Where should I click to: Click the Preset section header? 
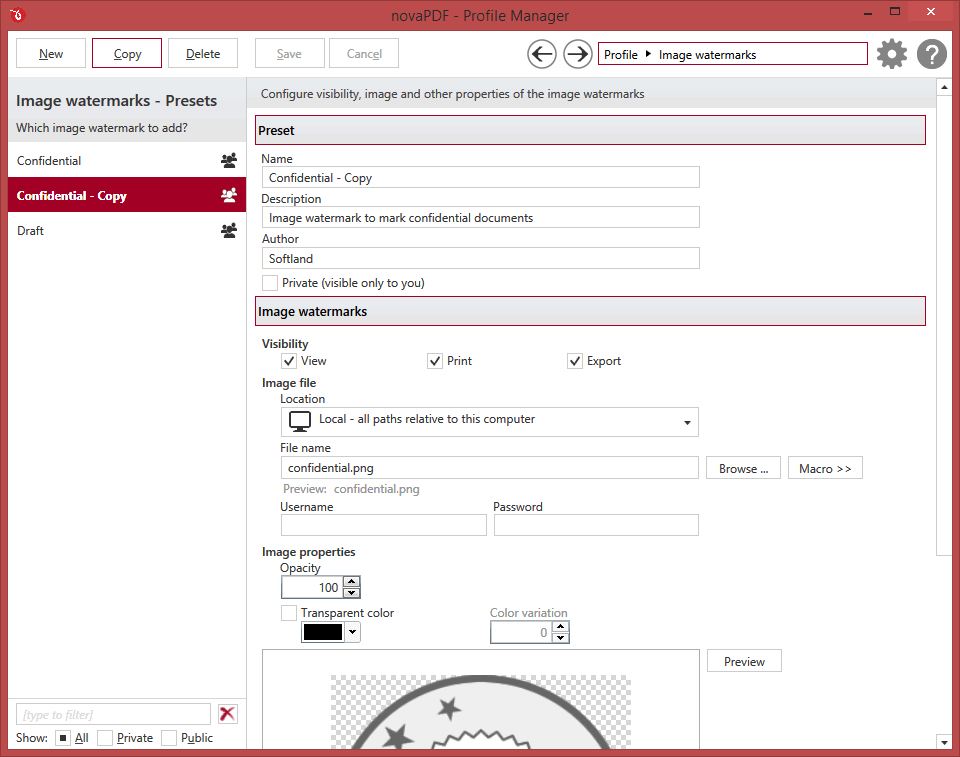(590, 130)
